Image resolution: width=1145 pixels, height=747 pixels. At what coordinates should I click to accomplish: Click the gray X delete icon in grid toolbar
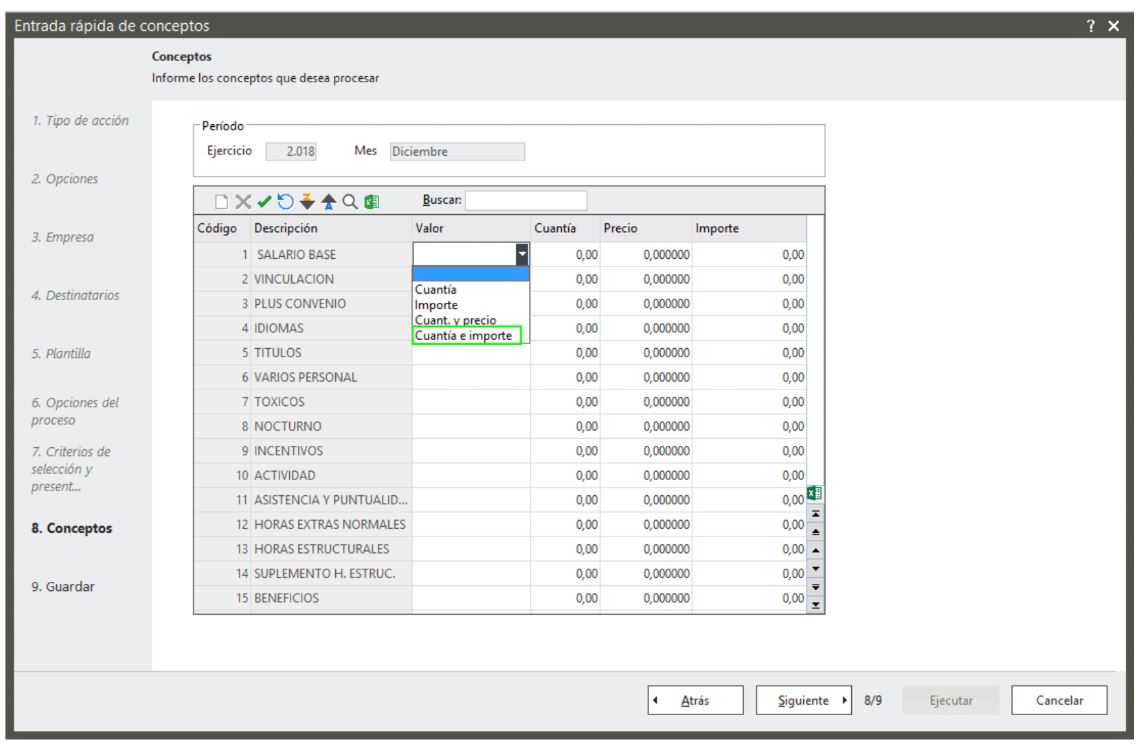tap(243, 202)
